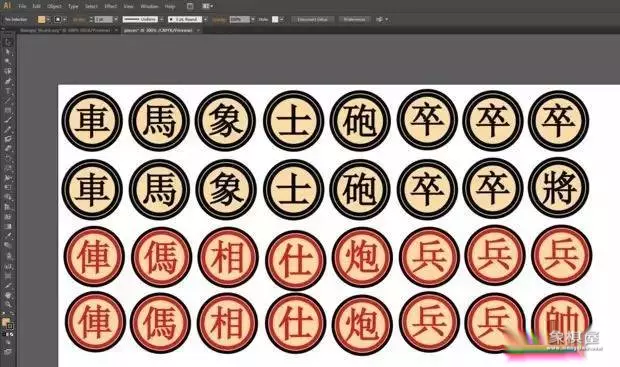Click the stroke weight input field
This screenshot has height=367, width=620.
click(103, 19)
